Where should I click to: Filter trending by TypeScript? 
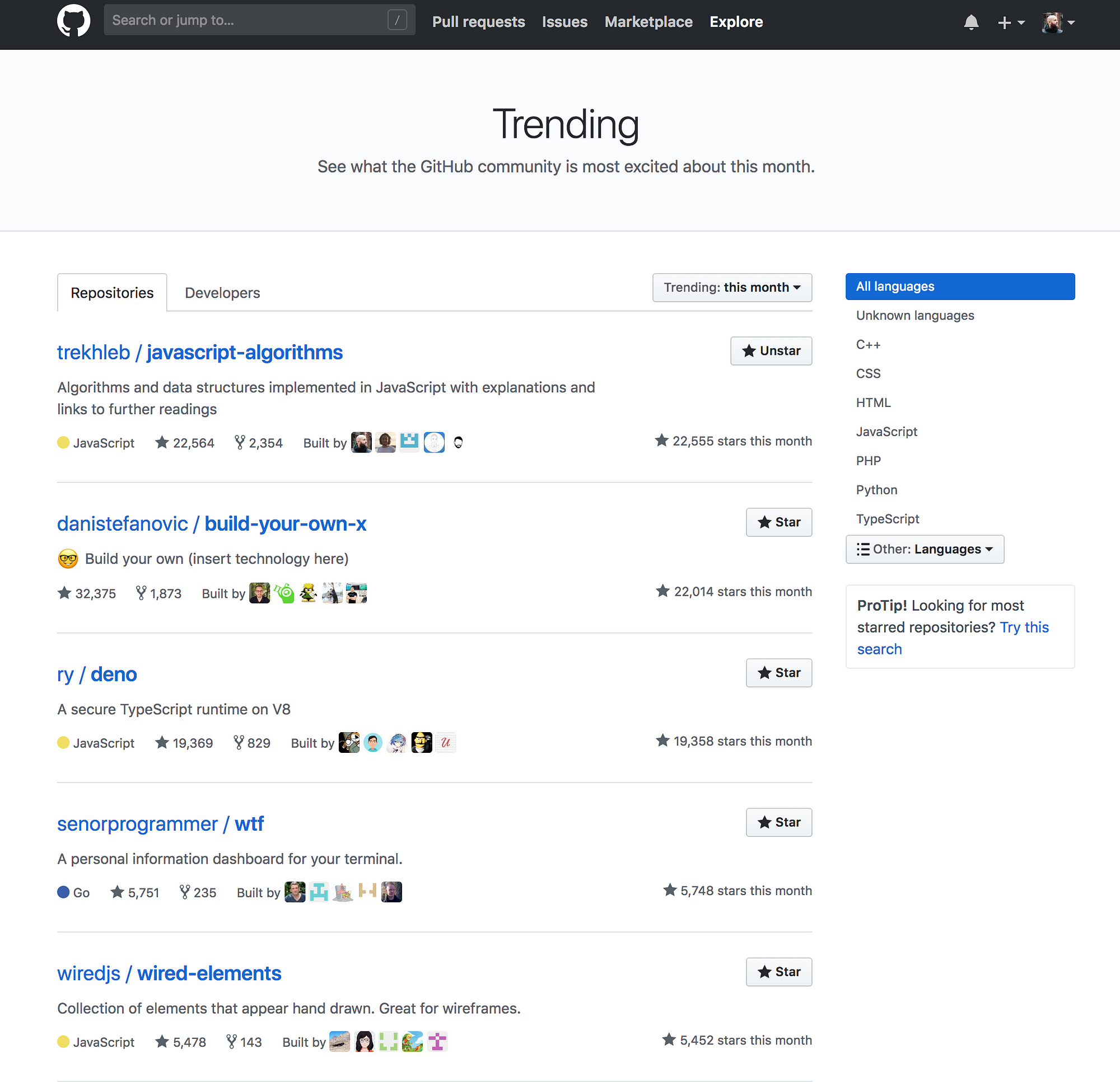(x=888, y=519)
